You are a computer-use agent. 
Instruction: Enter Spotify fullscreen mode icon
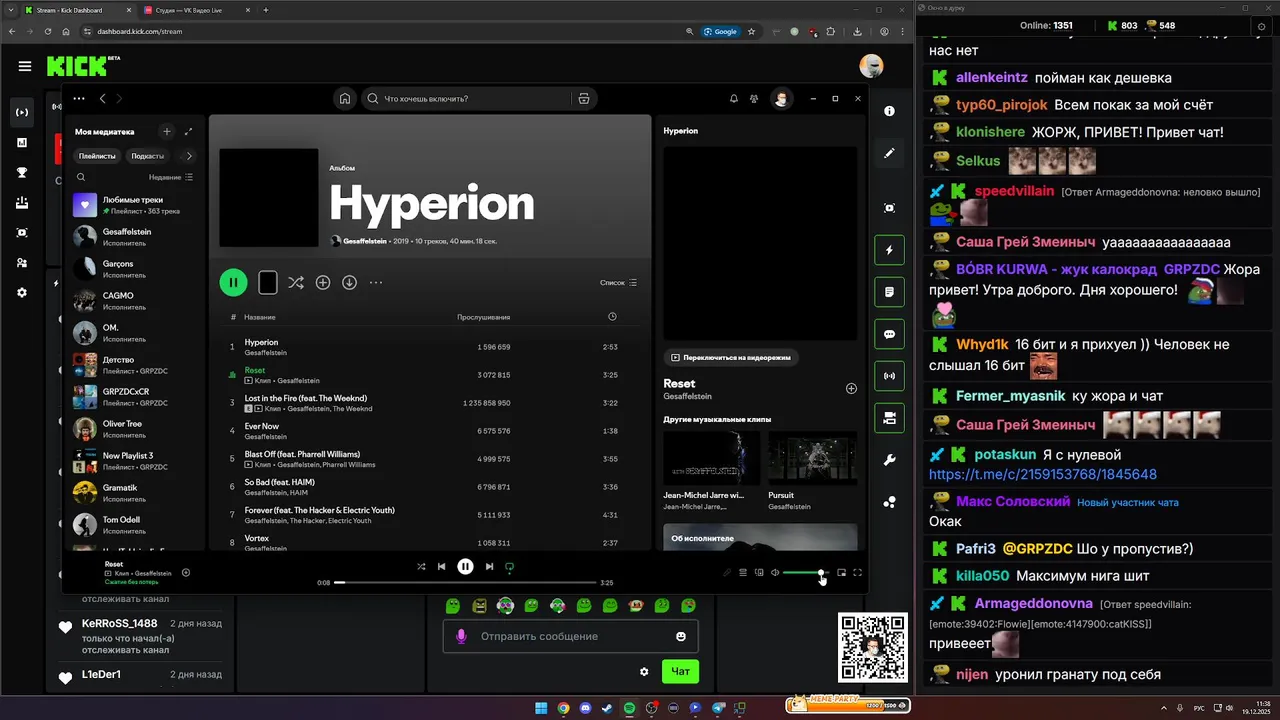[857, 572]
